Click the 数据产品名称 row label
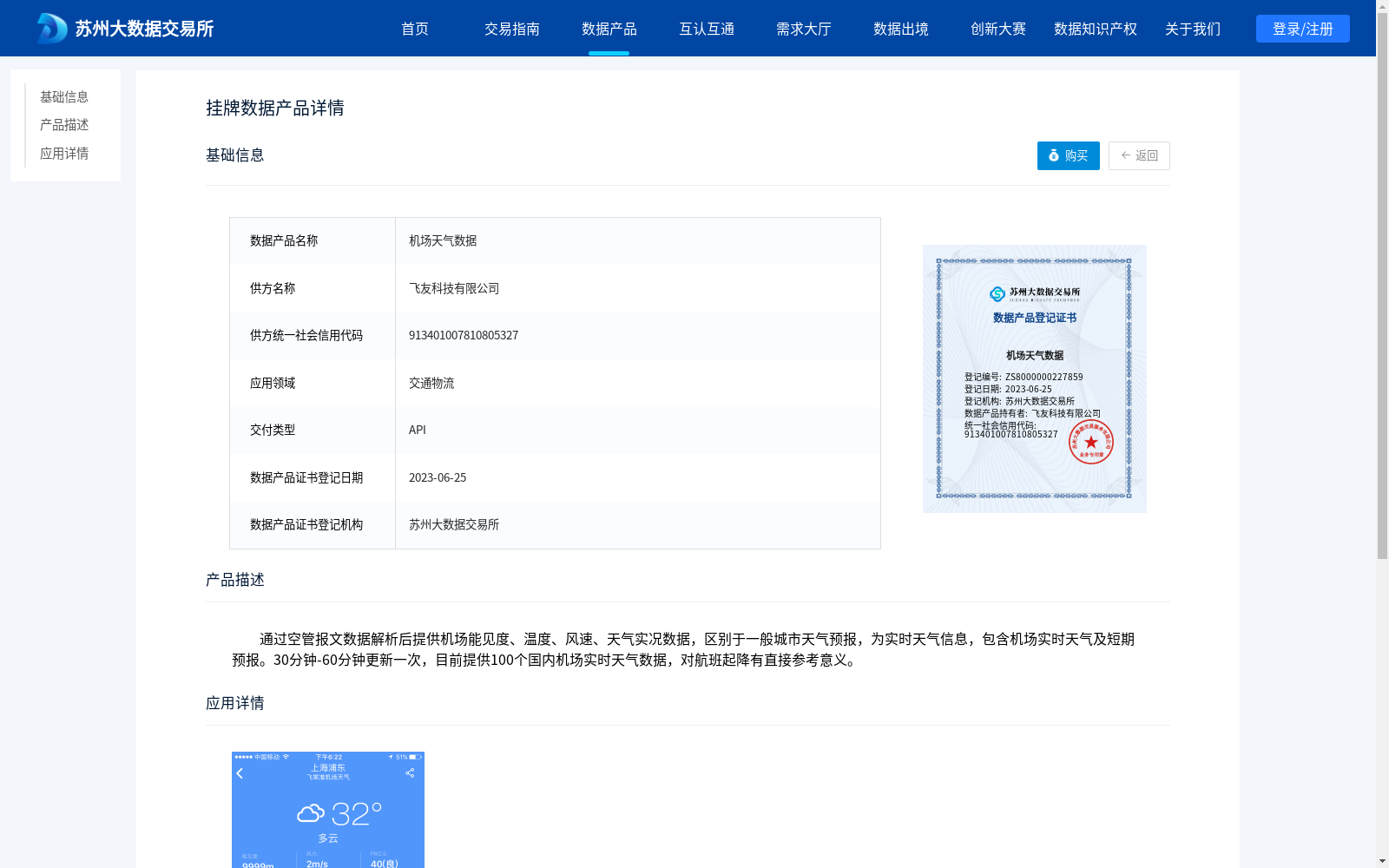1389x868 pixels. point(284,241)
